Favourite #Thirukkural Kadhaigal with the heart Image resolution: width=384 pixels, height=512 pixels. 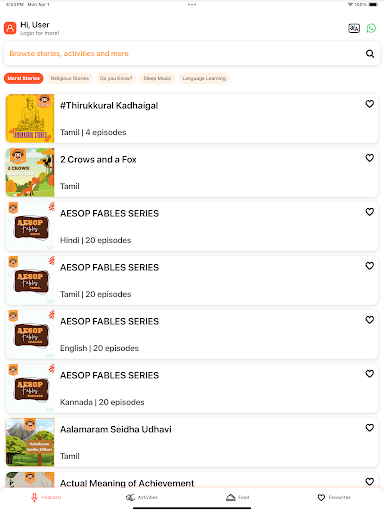pyautogui.click(x=369, y=104)
